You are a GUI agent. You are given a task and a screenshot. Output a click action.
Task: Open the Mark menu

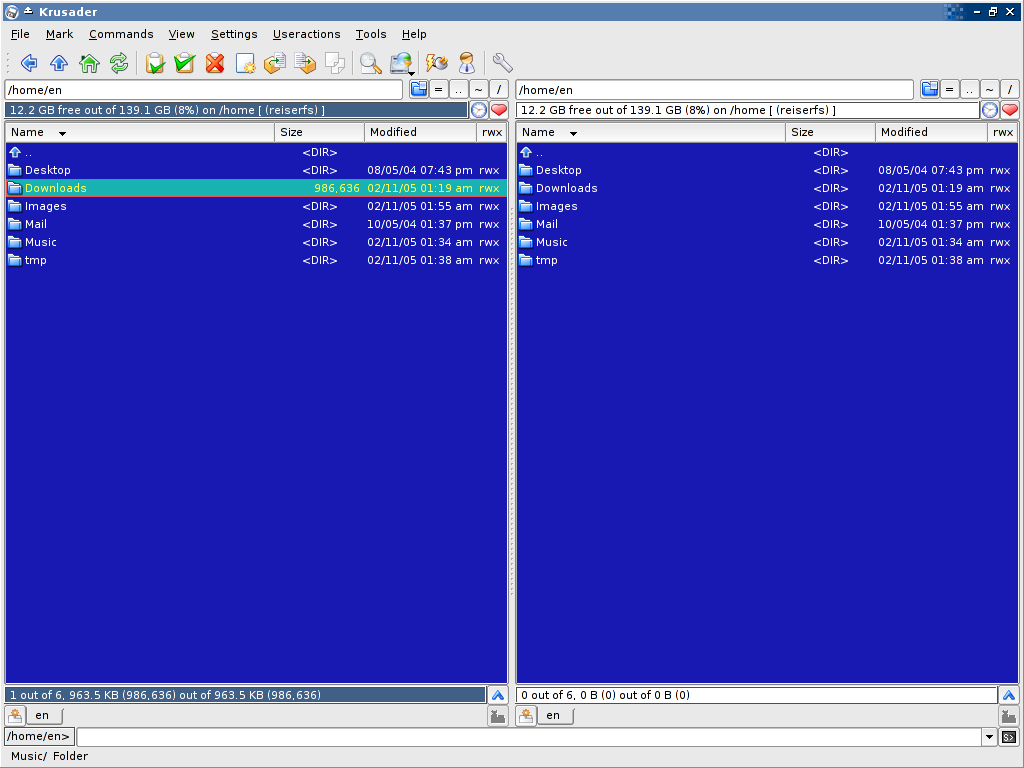59,35
